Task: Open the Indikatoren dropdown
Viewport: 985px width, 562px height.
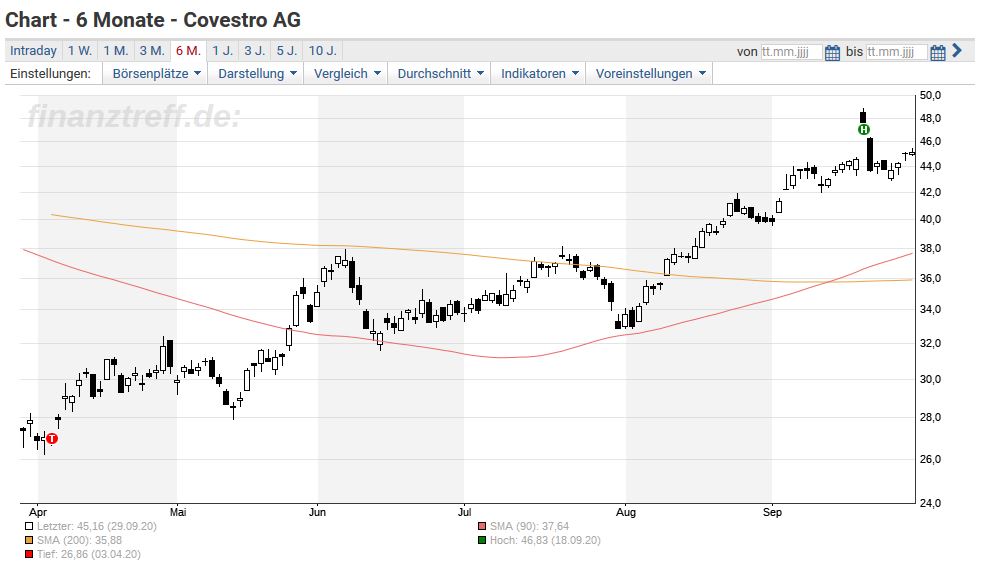Action: coord(539,73)
